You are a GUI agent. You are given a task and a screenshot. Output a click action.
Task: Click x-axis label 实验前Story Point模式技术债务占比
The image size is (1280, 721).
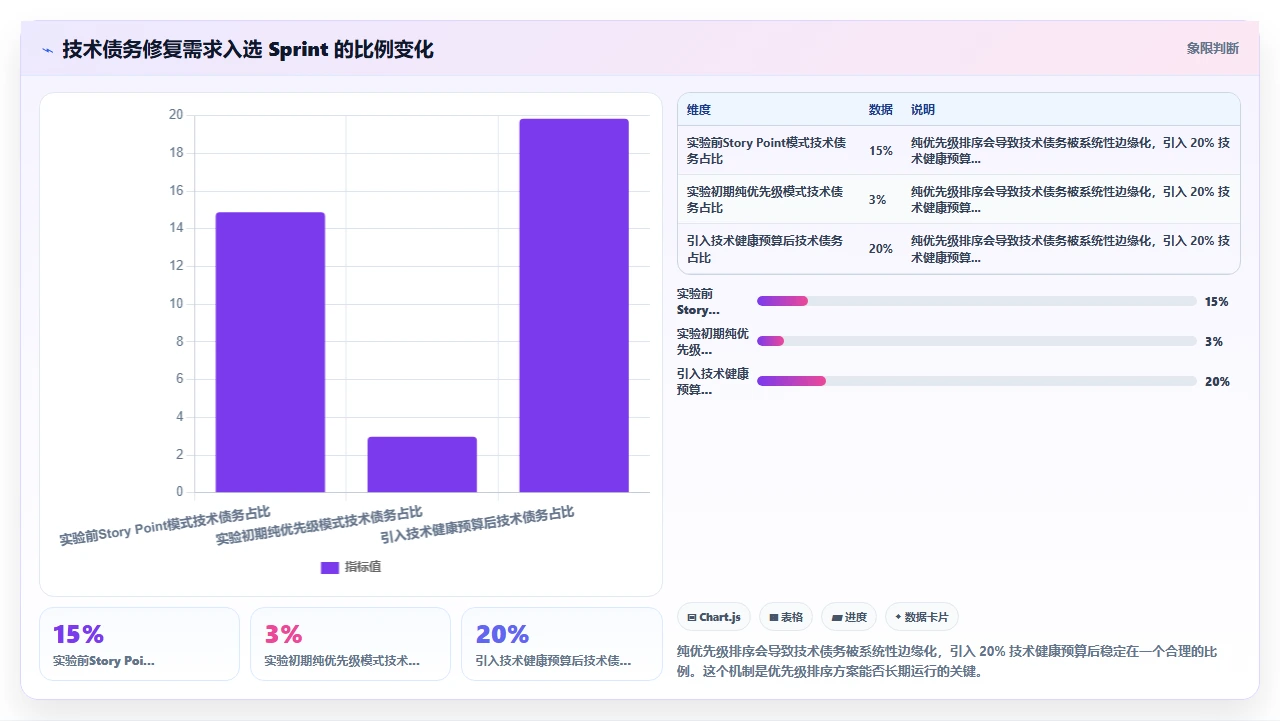(x=165, y=525)
